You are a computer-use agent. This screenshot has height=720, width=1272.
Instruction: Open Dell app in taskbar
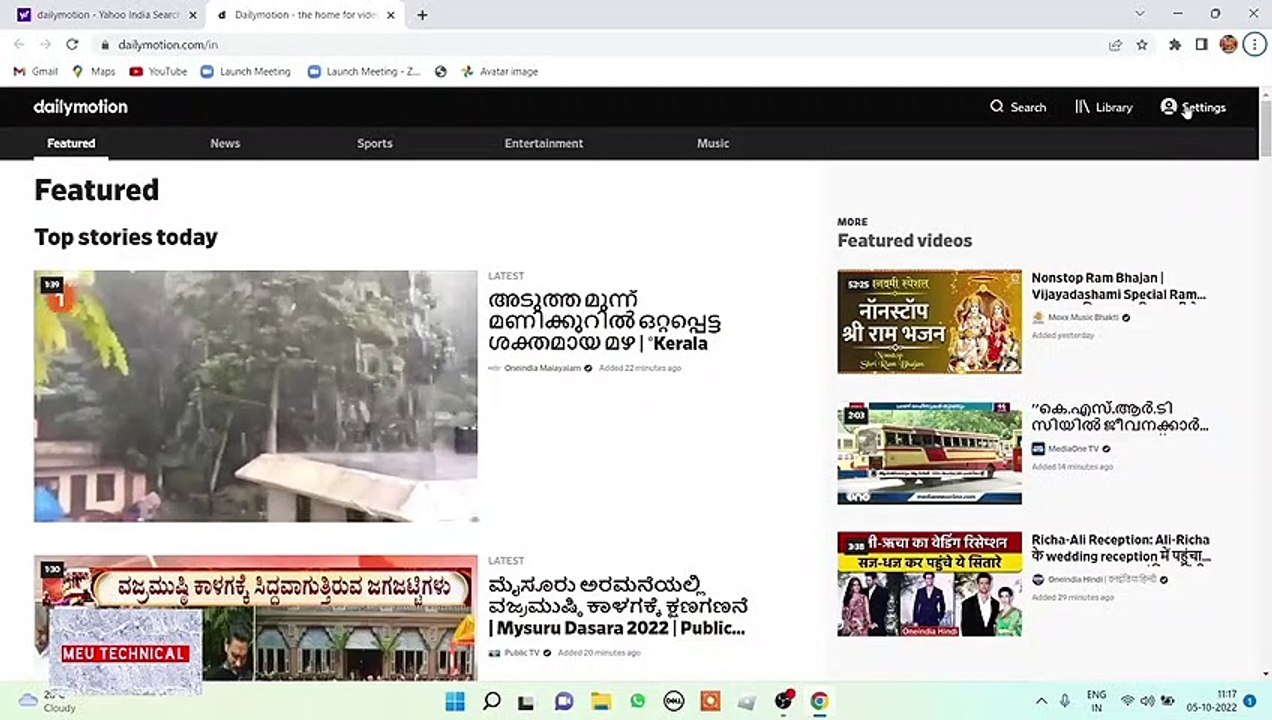(674, 701)
